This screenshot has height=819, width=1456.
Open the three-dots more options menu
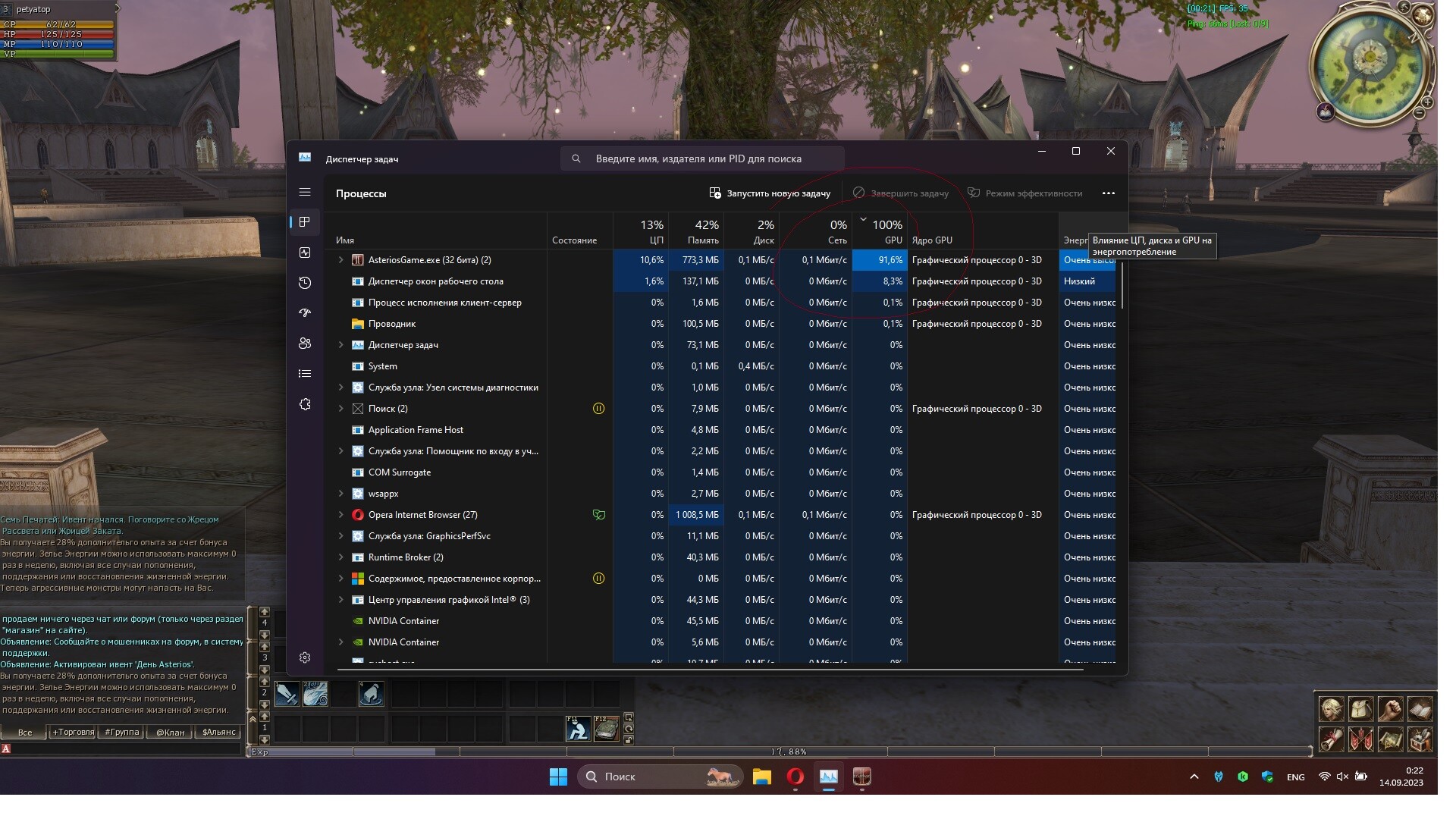pos(1109,193)
